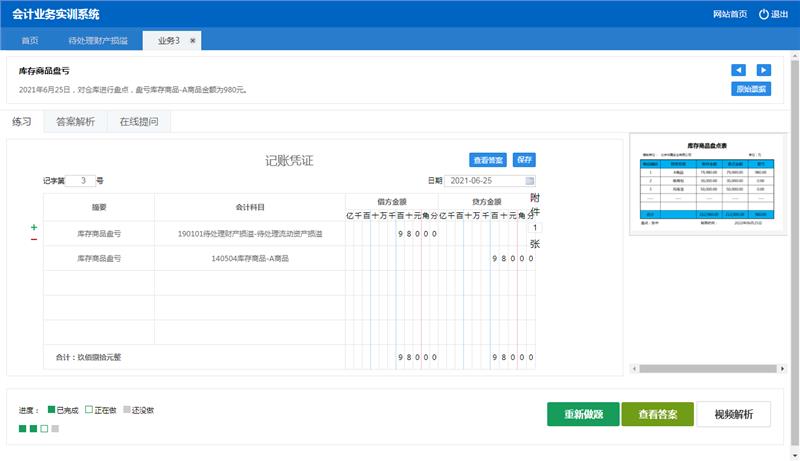The image size is (800, 461).
Task: Select the fourth gray progress square
Action: point(56,429)
